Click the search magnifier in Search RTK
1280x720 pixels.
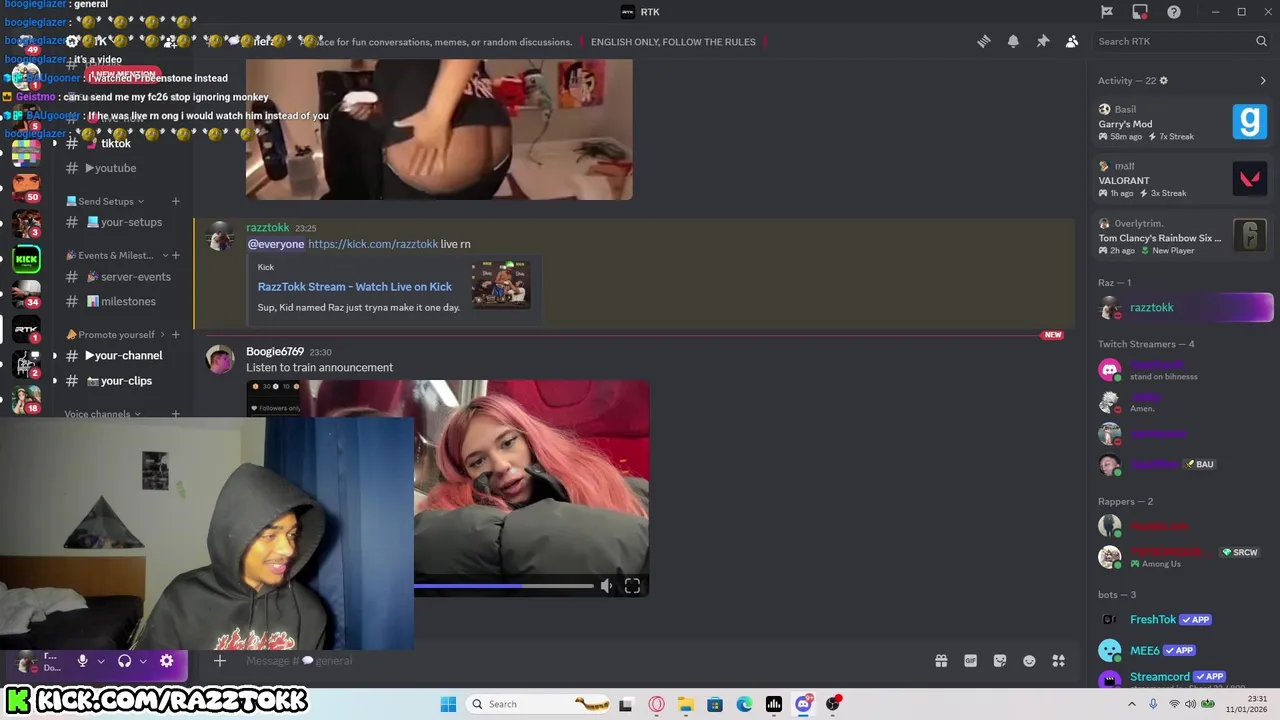(x=1261, y=41)
